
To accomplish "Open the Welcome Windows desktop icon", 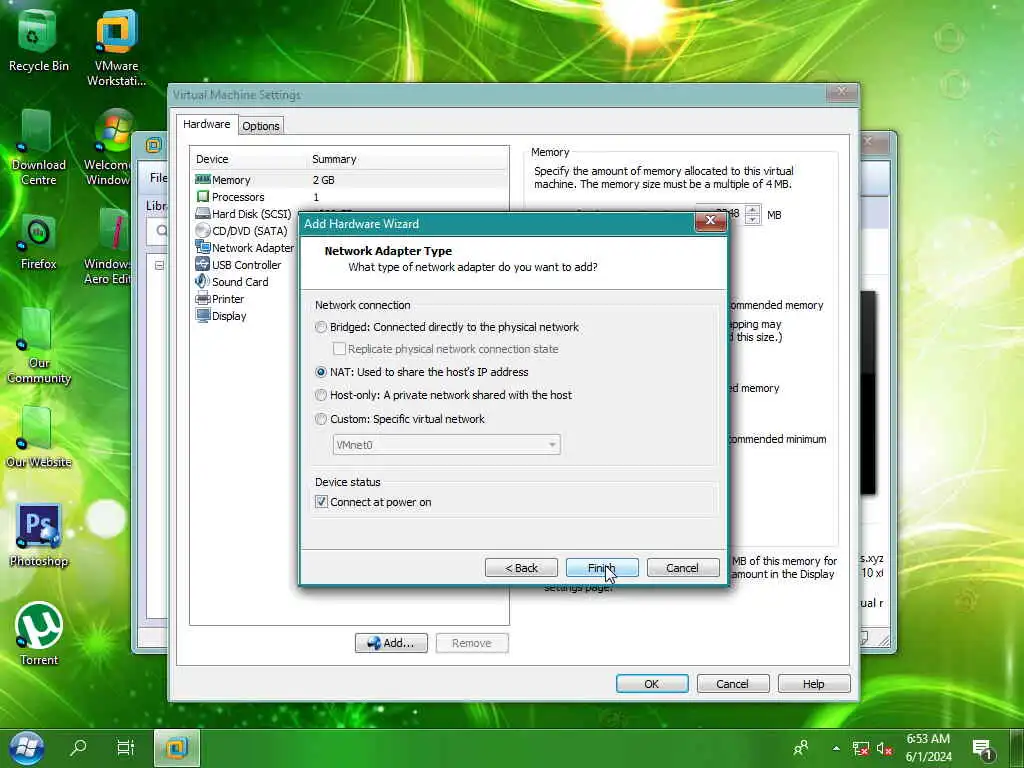I will 108,148.
